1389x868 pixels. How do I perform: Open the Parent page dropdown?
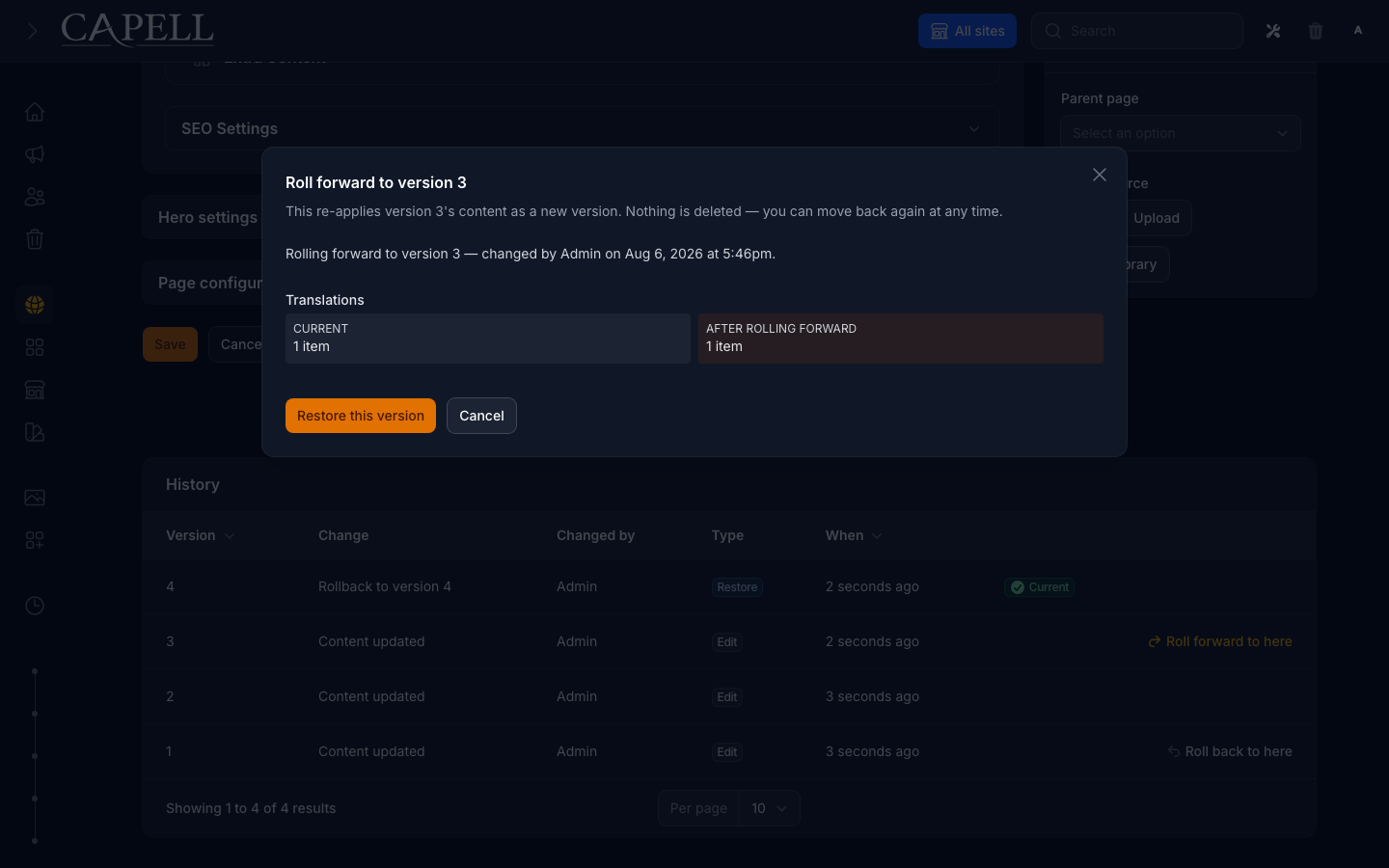(x=1181, y=133)
